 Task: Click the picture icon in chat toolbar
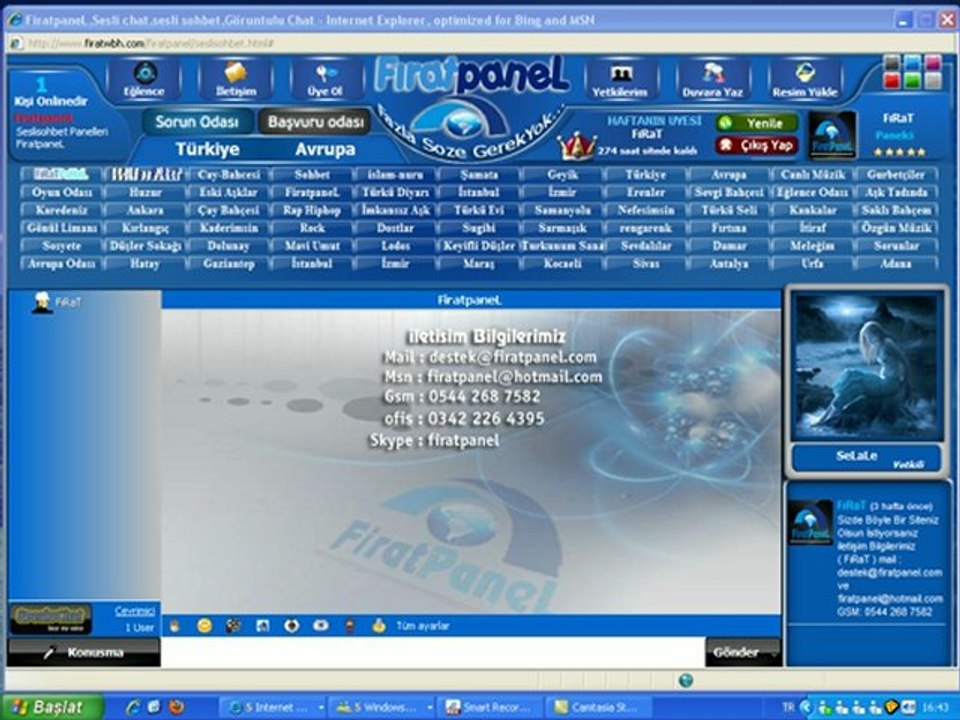pyautogui.click(x=263, y=626)
